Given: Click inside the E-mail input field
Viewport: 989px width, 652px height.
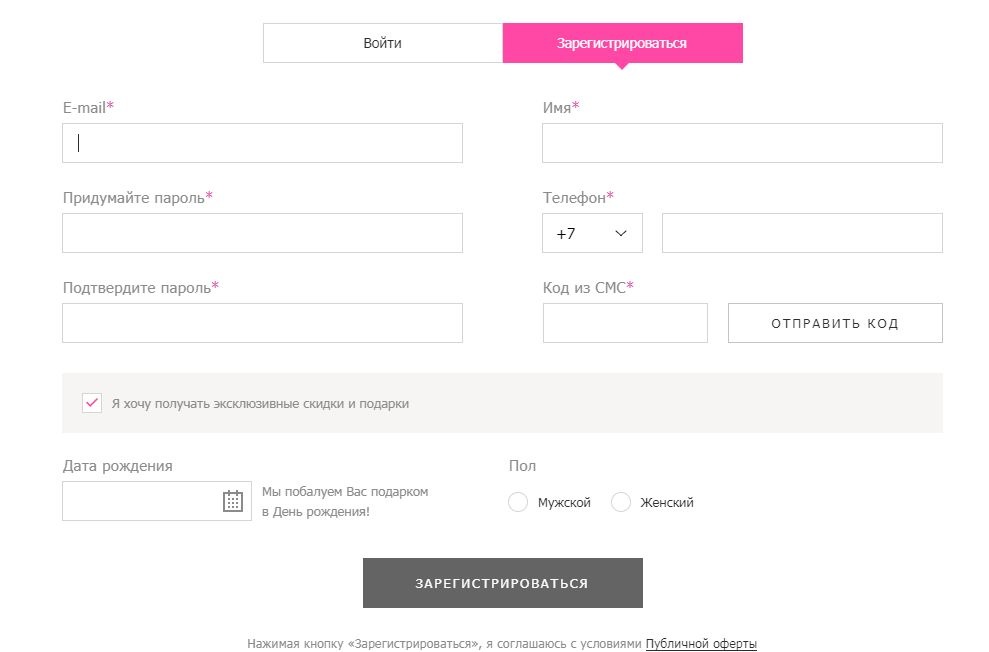Looking at the screenshot, I should click(262, 142).
